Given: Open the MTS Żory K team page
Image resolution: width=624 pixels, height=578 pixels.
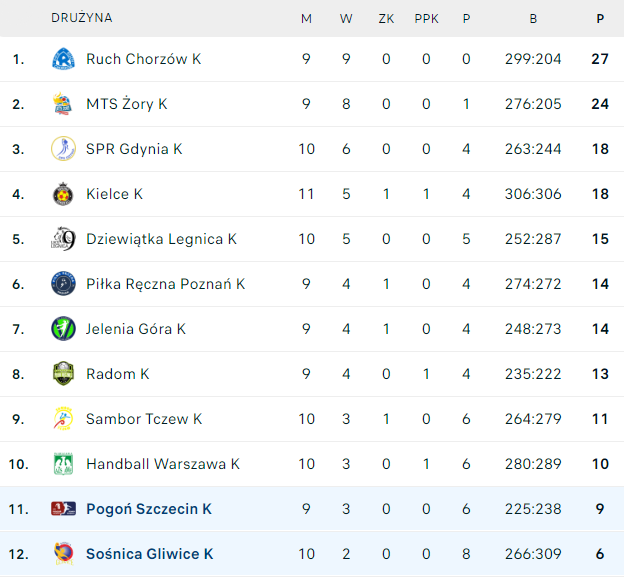Looking at the screenshot, I should pyautogui.click(x=126, y=104).
